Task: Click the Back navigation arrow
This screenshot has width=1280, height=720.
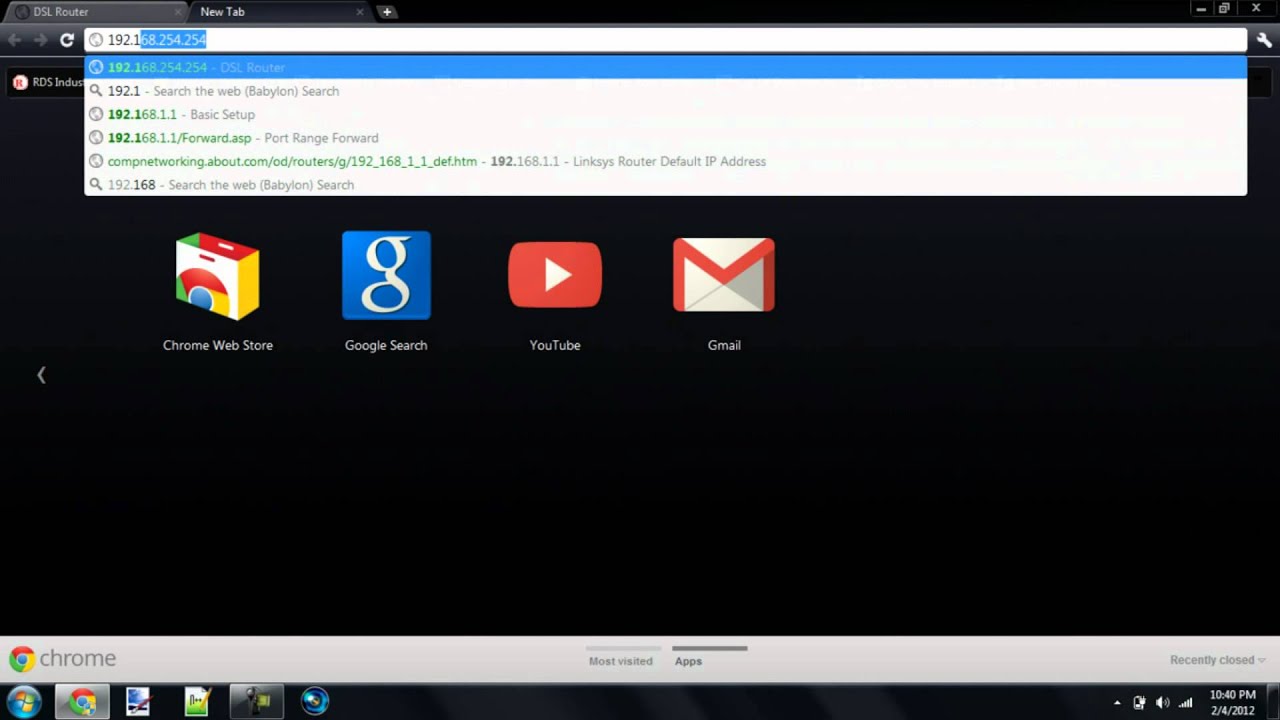Action: [x=14, y=40]
